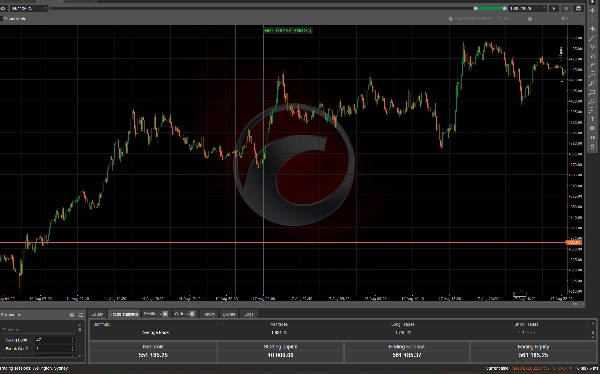600x374 pixels.
Task: Click the eye icon left of the start date dropdown
Action: [3, 8]
